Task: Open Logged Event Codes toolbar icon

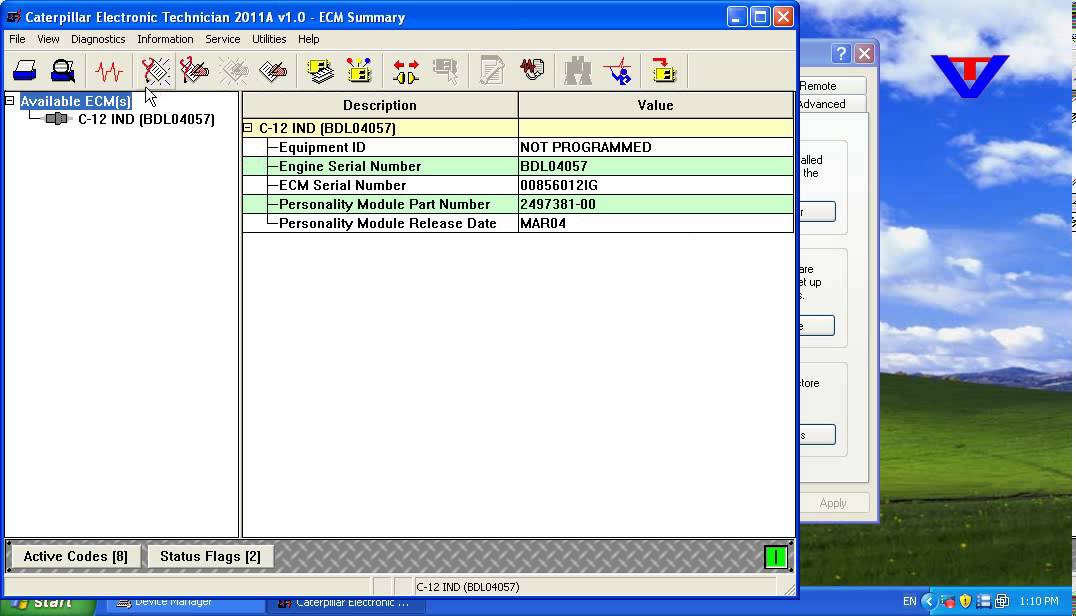Action: coord(273,71)
